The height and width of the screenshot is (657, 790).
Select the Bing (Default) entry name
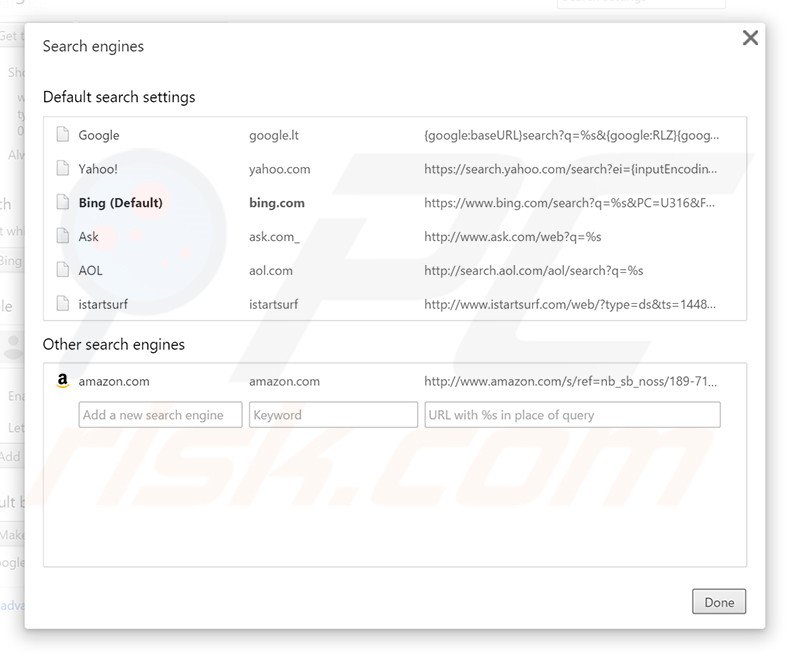click(x=120, y=203)
